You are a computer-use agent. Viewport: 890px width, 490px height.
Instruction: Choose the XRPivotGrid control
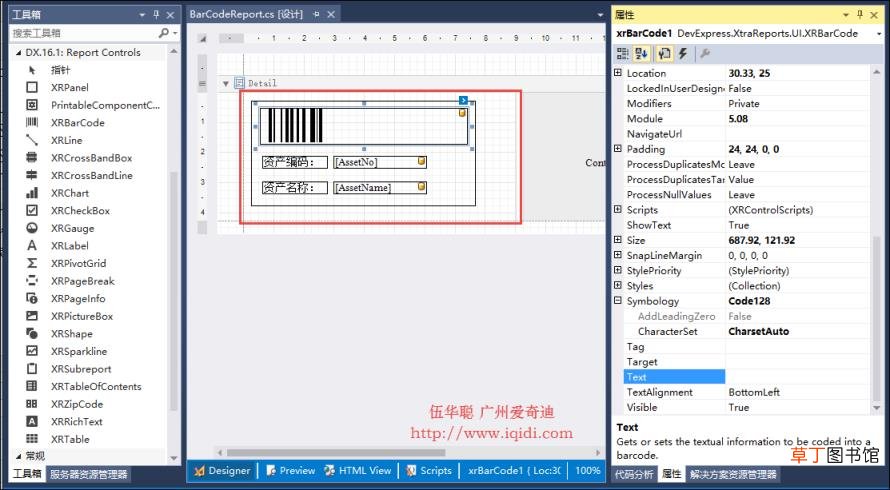(x=78, y=263)
